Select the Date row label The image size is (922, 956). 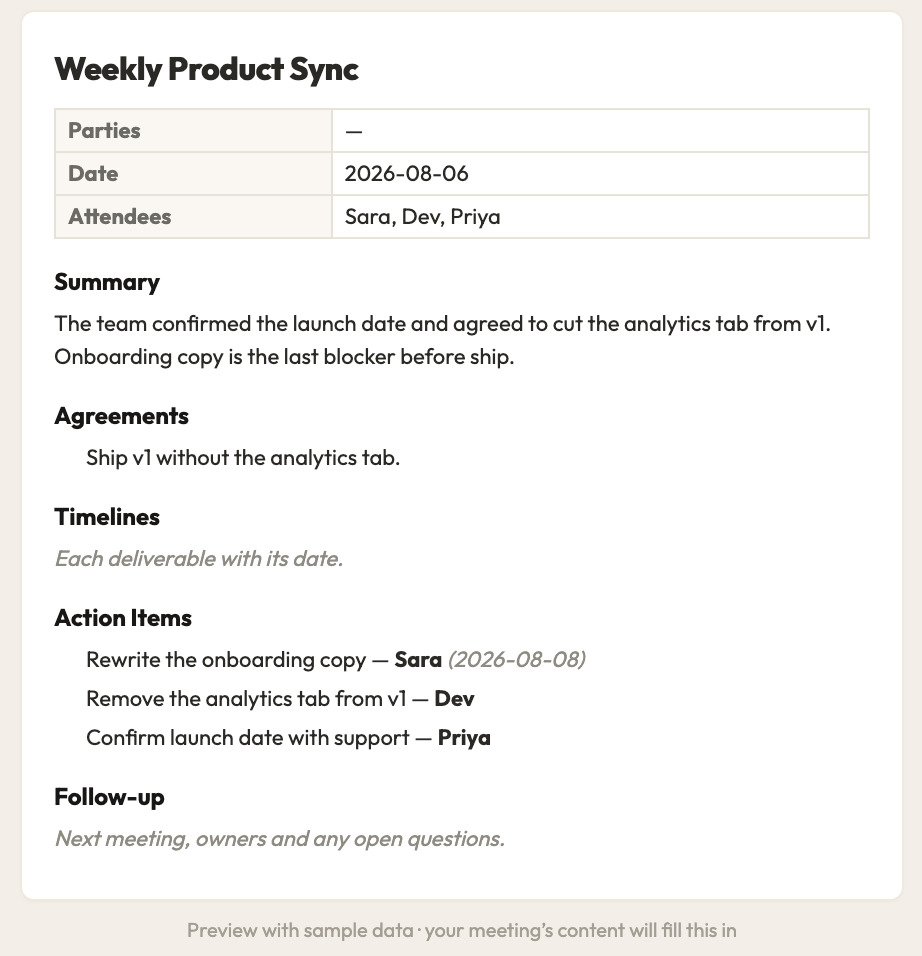[x=93, y=174]
